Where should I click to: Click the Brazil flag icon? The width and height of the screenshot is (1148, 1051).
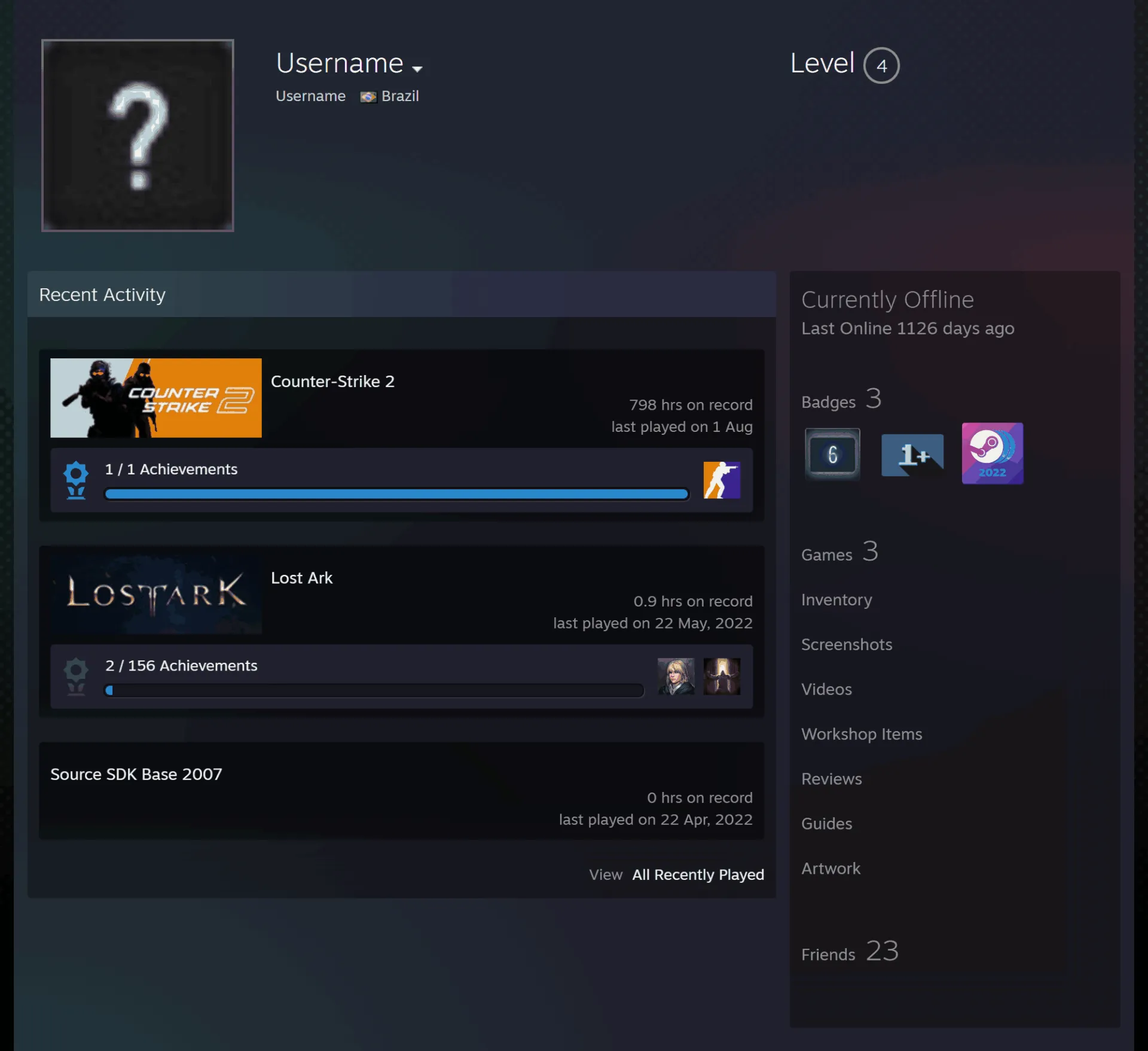coord(368,97)
